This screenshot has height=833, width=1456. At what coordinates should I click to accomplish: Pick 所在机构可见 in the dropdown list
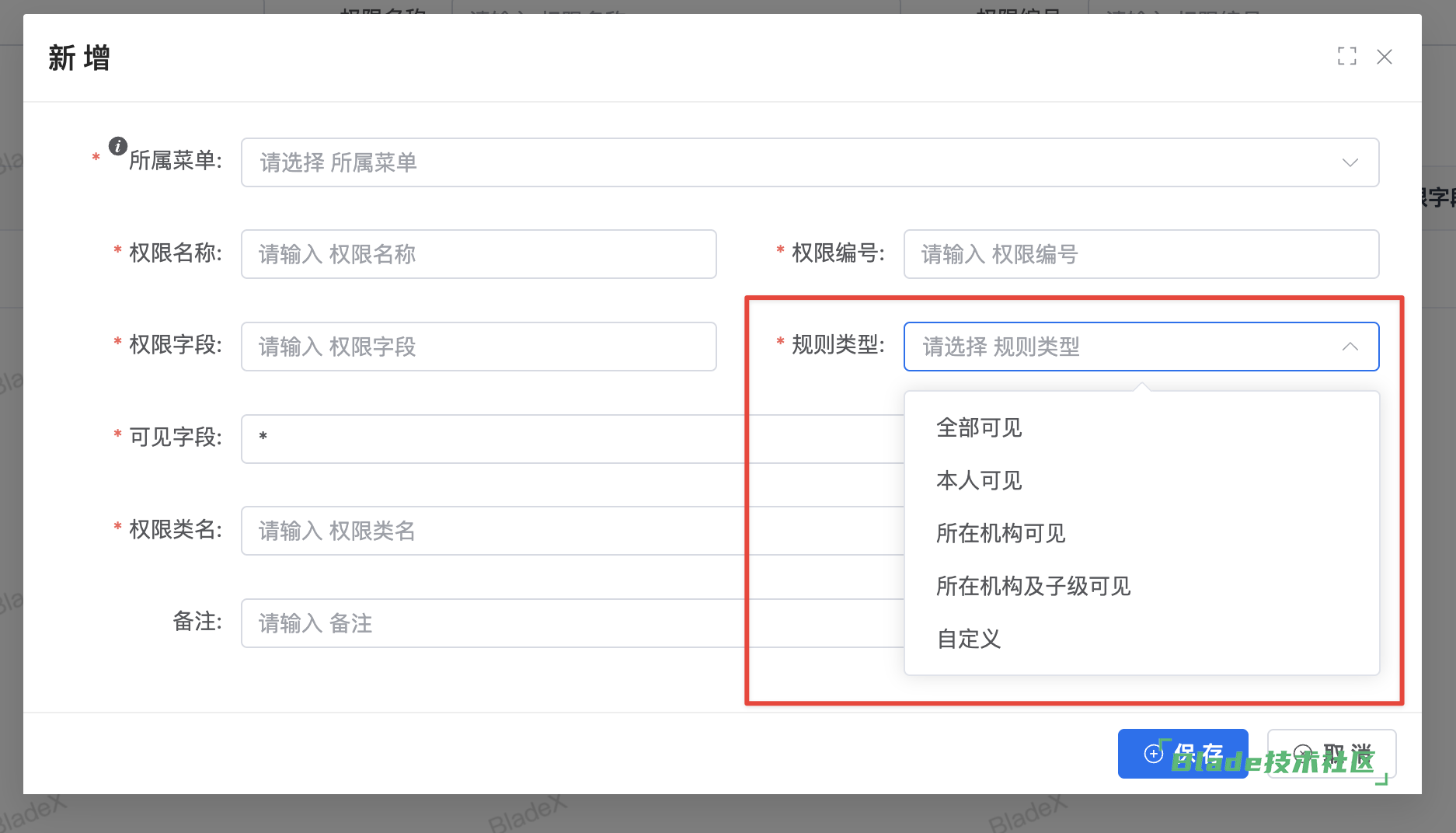click(x=1001, y=534)
